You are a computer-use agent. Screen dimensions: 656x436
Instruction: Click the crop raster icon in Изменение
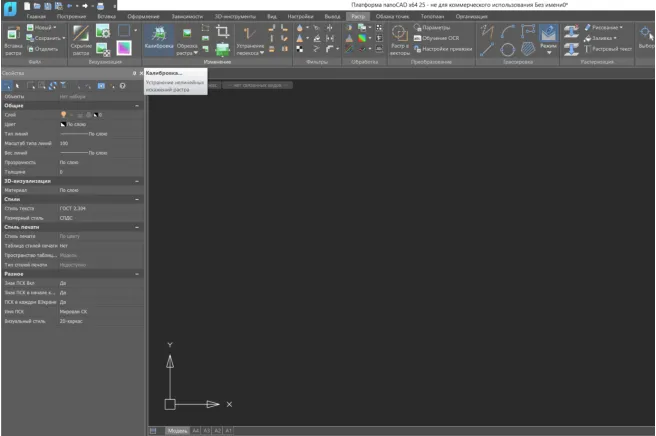click(222, 33)
